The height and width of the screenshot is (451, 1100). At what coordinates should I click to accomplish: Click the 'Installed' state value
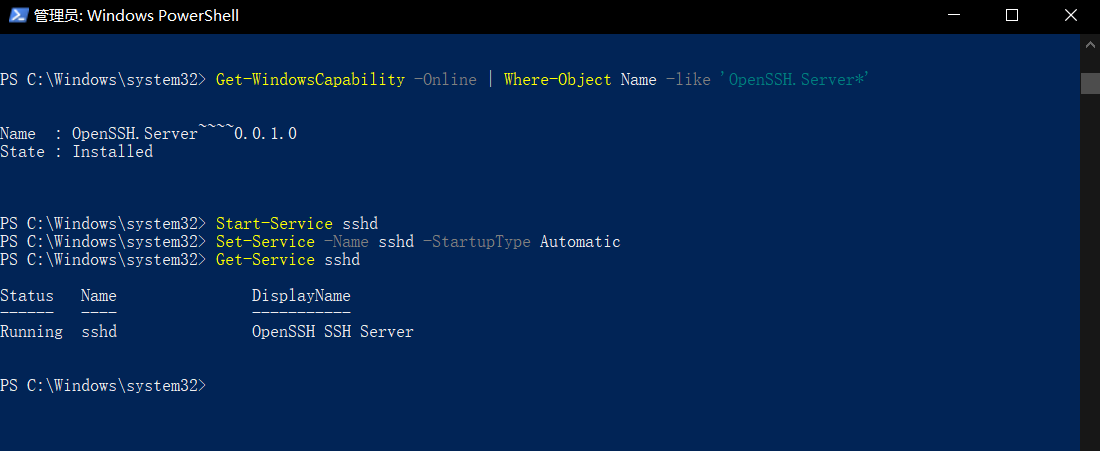(113, 152)
